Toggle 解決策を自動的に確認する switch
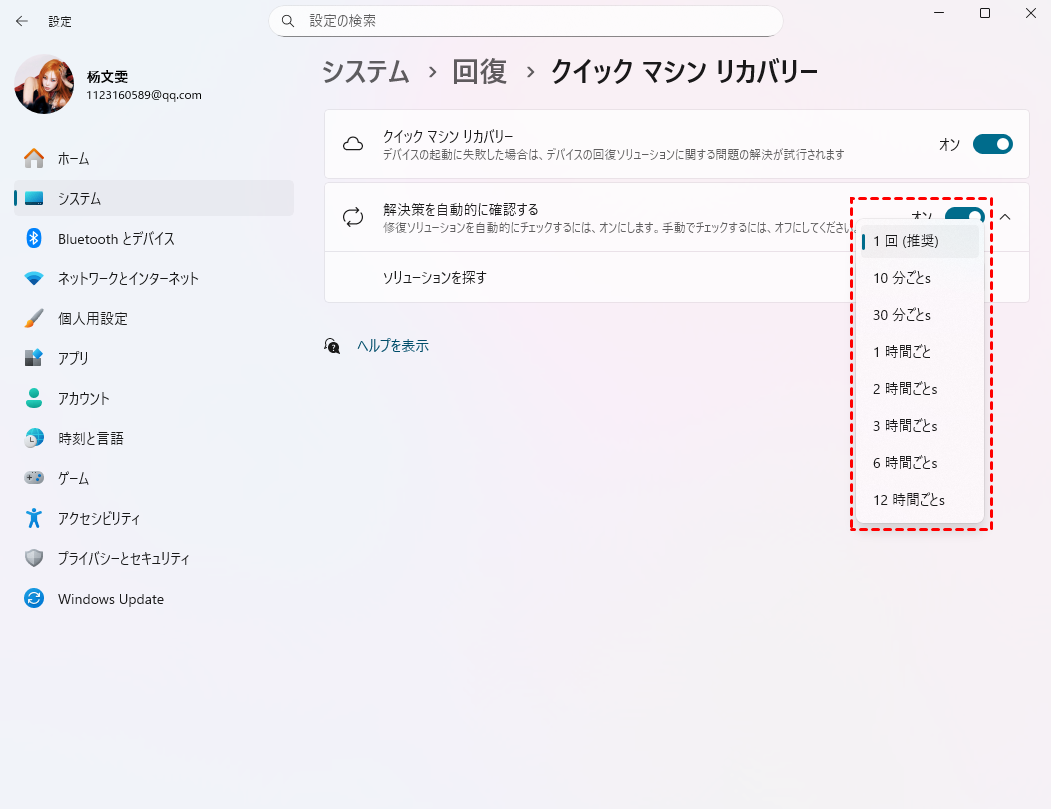Viewport: 1051px width, 809px height. [x=965, y=214]
